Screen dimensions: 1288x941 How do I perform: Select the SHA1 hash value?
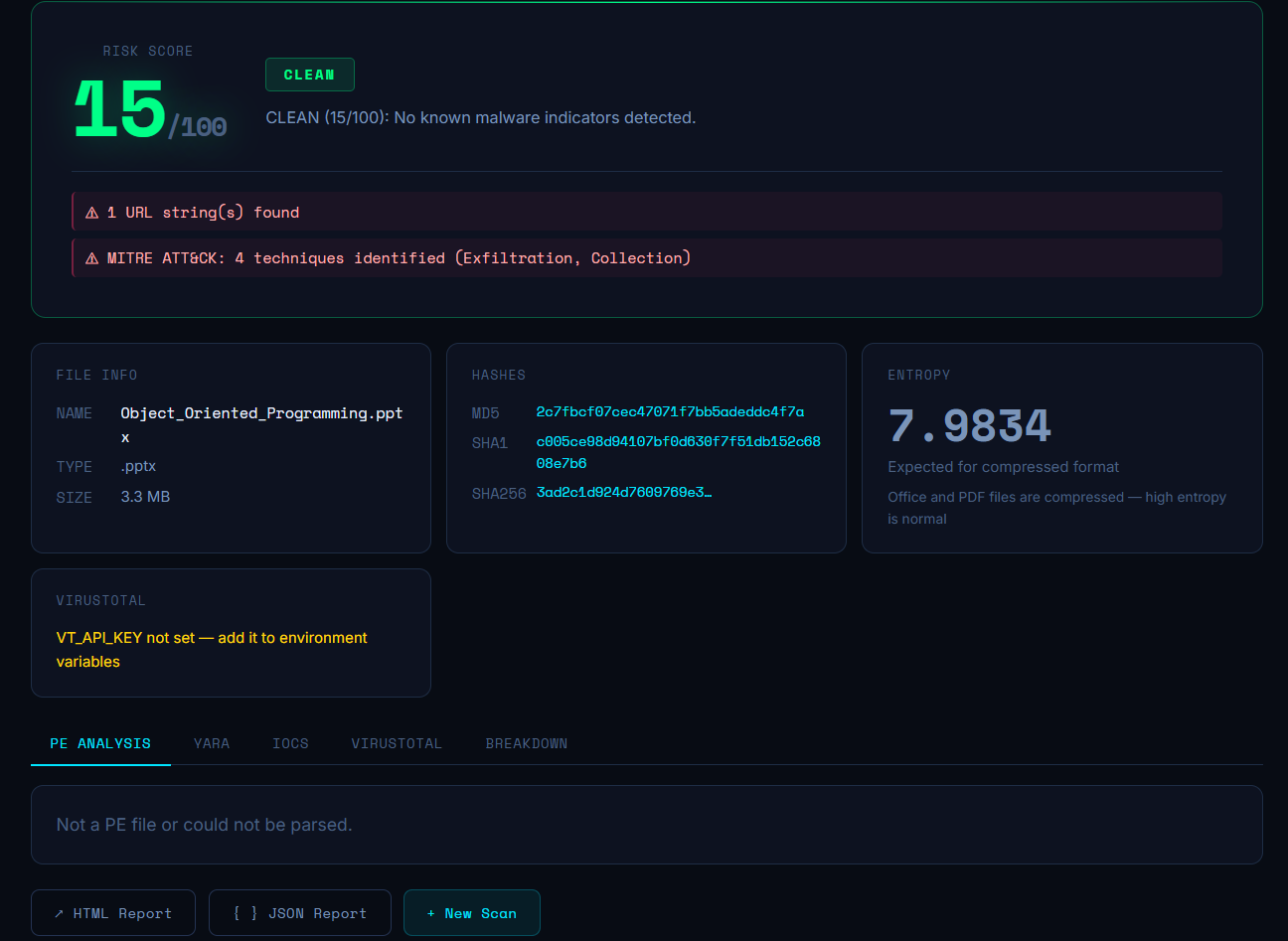[x=679, y=452]
